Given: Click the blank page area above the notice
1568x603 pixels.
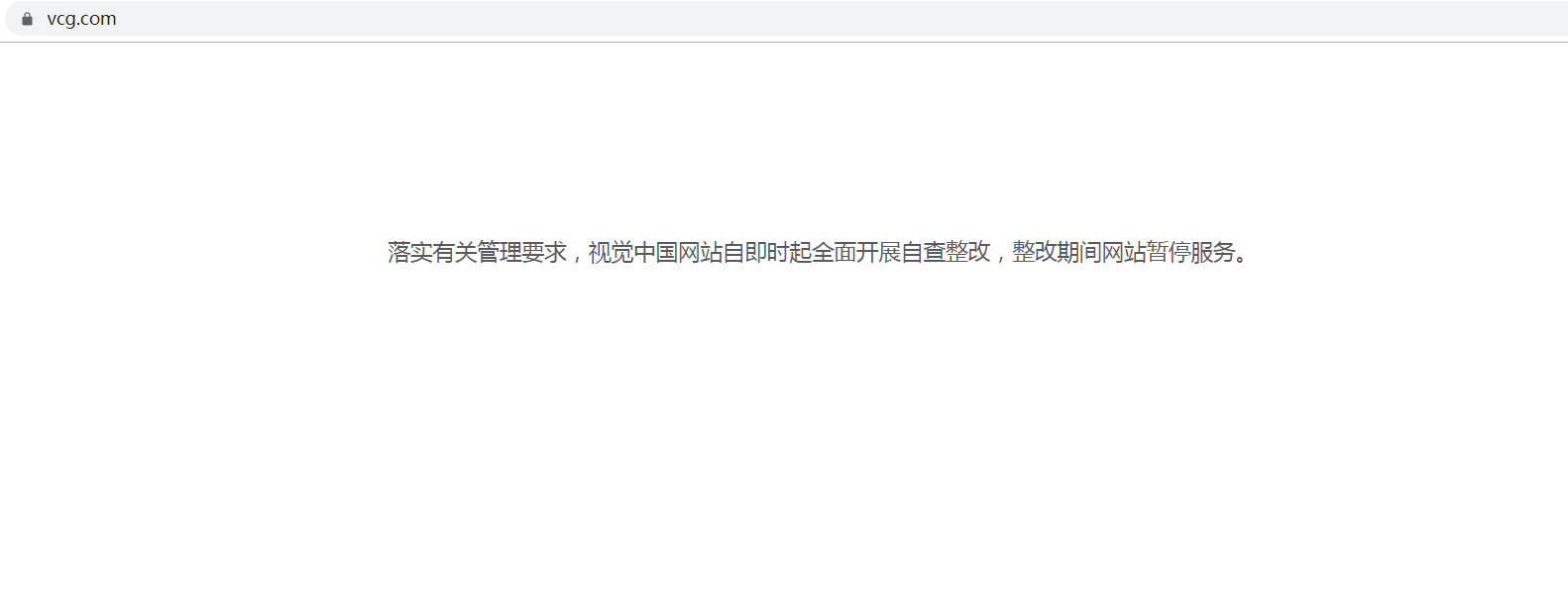Looking at the screenshot, I should pos(784,139).
